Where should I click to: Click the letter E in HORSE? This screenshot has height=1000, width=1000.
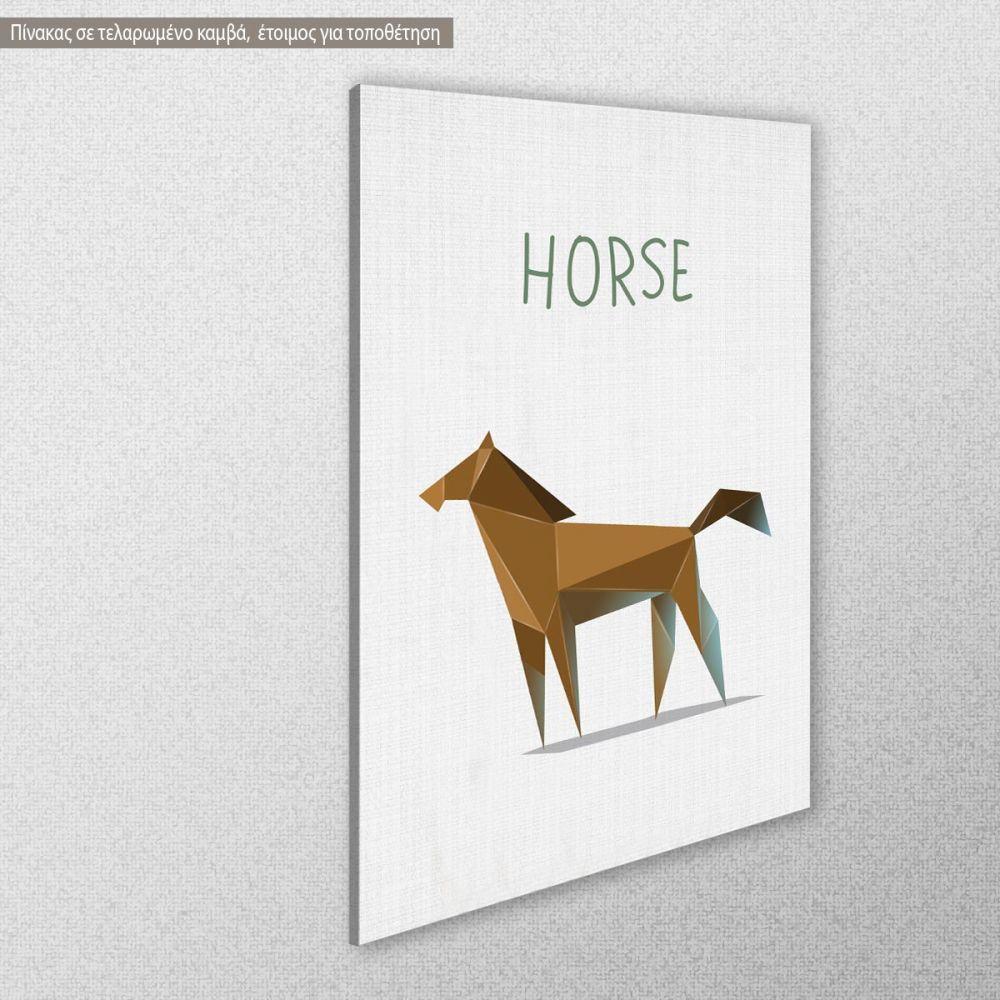(681, 270)
